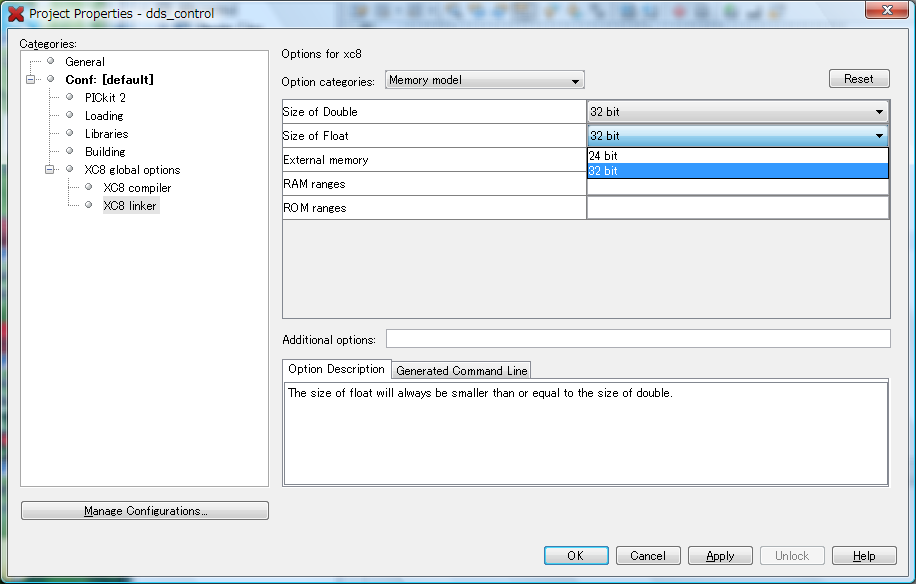This screenshot has height=584, width=916.
Task: Open Building category
Action: (x=105, y=152)
